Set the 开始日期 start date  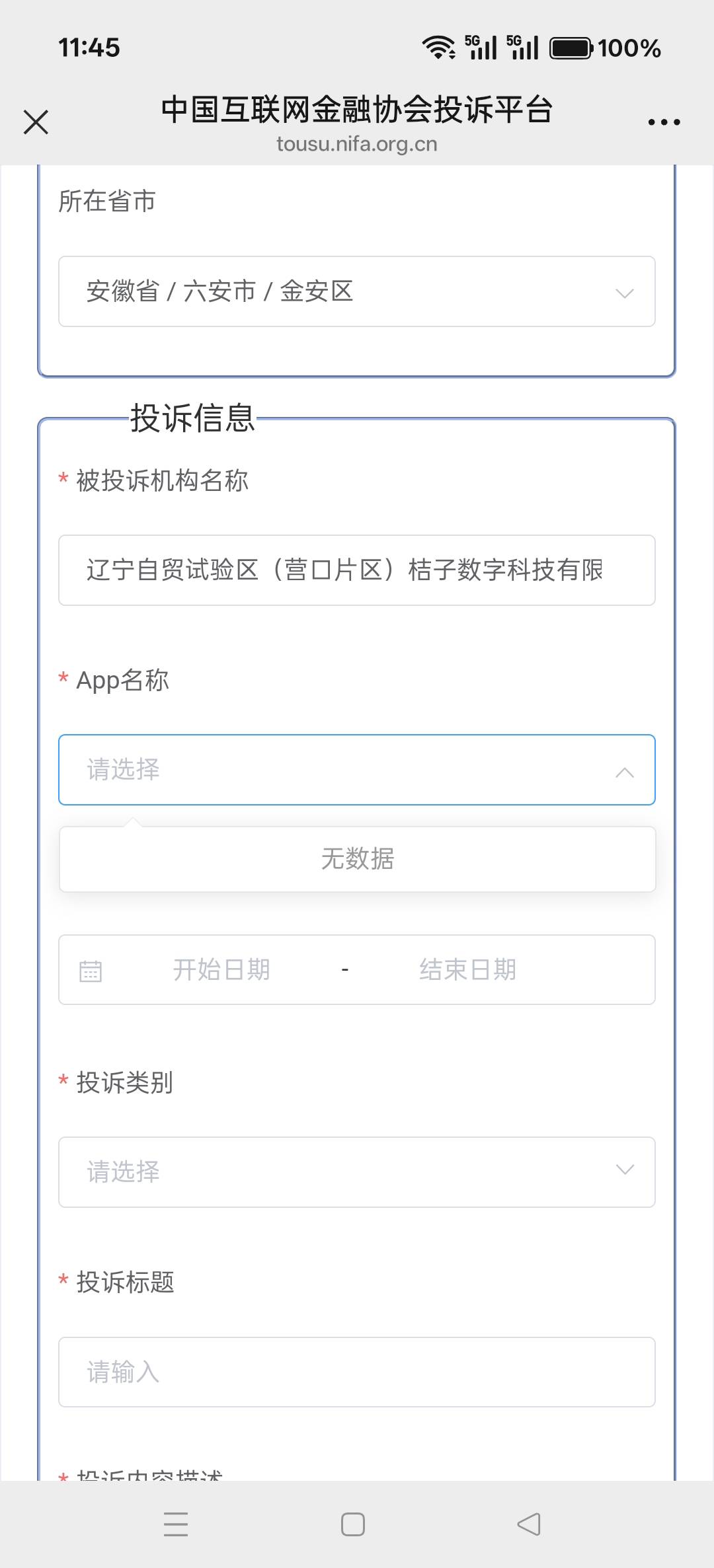[221, 970]
